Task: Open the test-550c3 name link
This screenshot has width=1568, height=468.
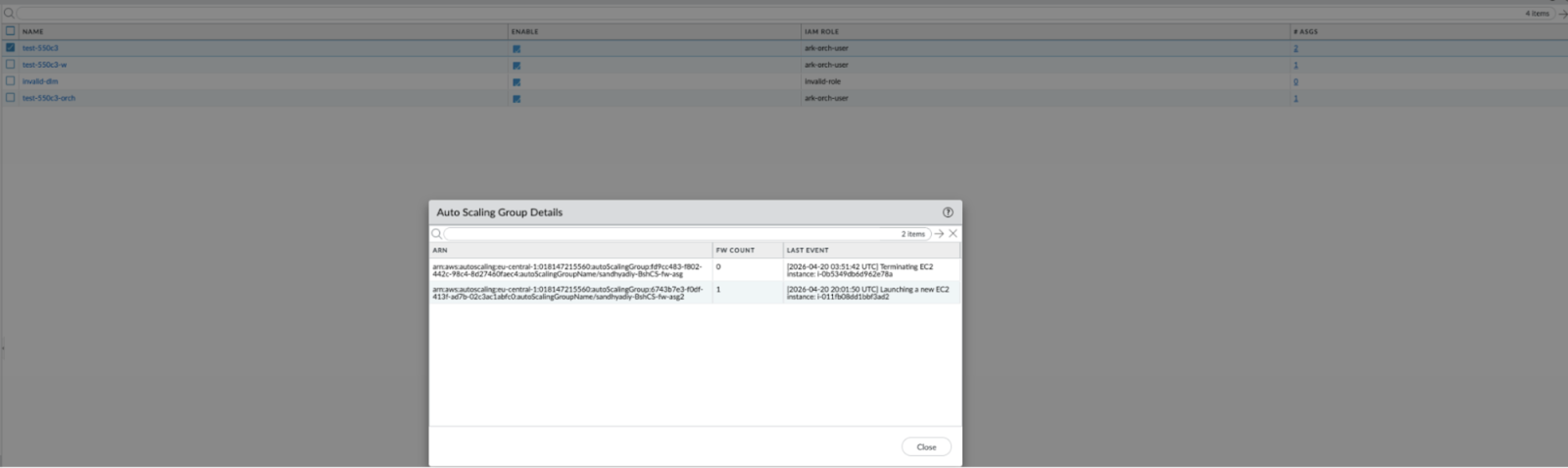Action: pos(40,48)
